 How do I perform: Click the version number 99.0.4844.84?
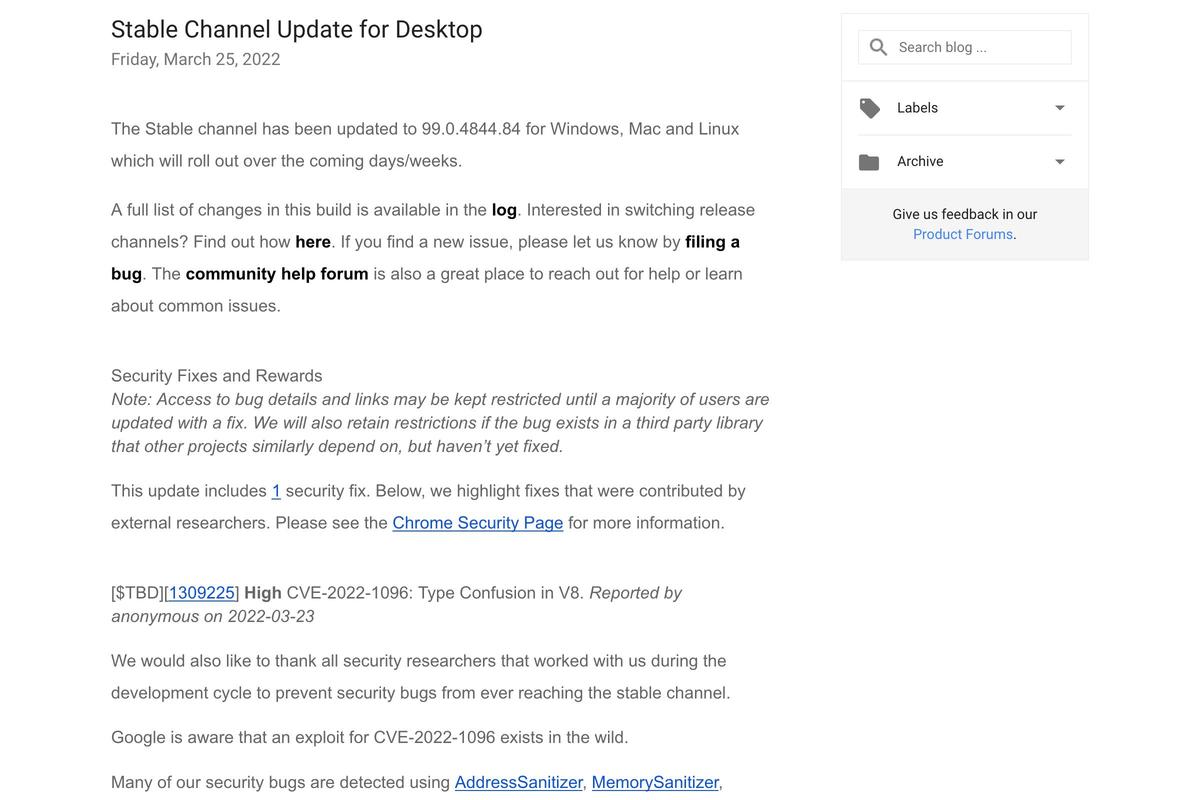click(x=471, y=129)
